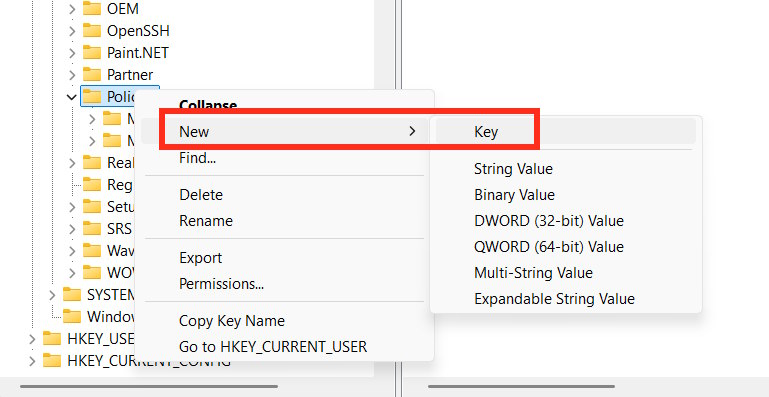This screenshot has width=769, height=397.
Task: Click the values pane horizontal scrollbar
Action: (521, 387)
